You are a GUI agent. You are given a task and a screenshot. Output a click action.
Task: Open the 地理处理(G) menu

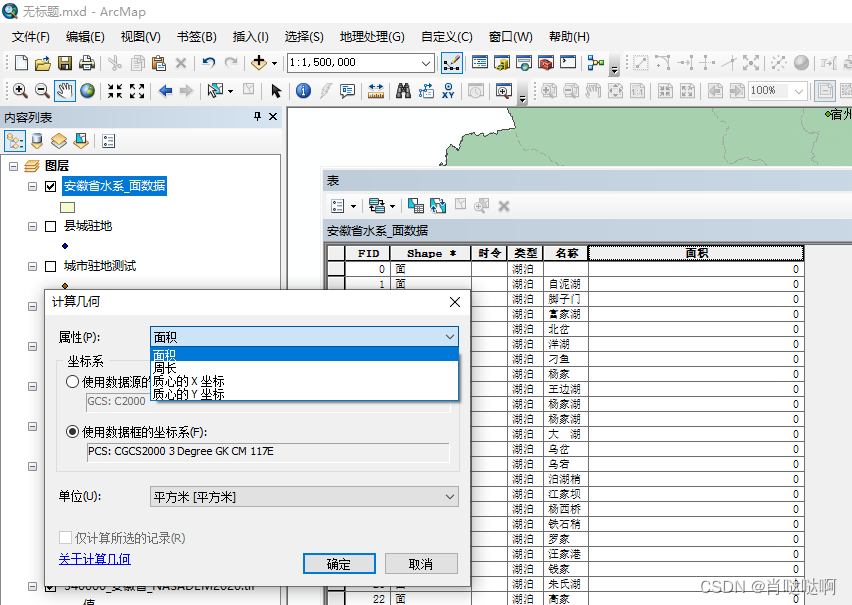pos(372,37)
